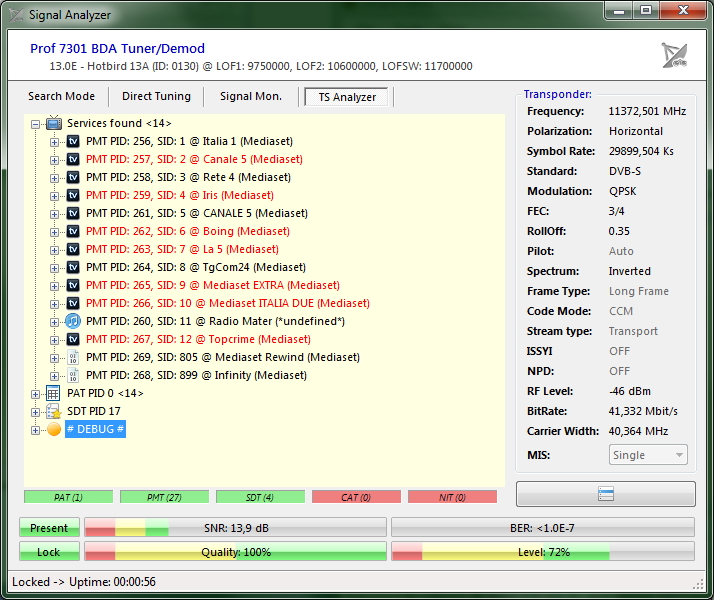Click the TV icon beside La 5

click(73, 249)
